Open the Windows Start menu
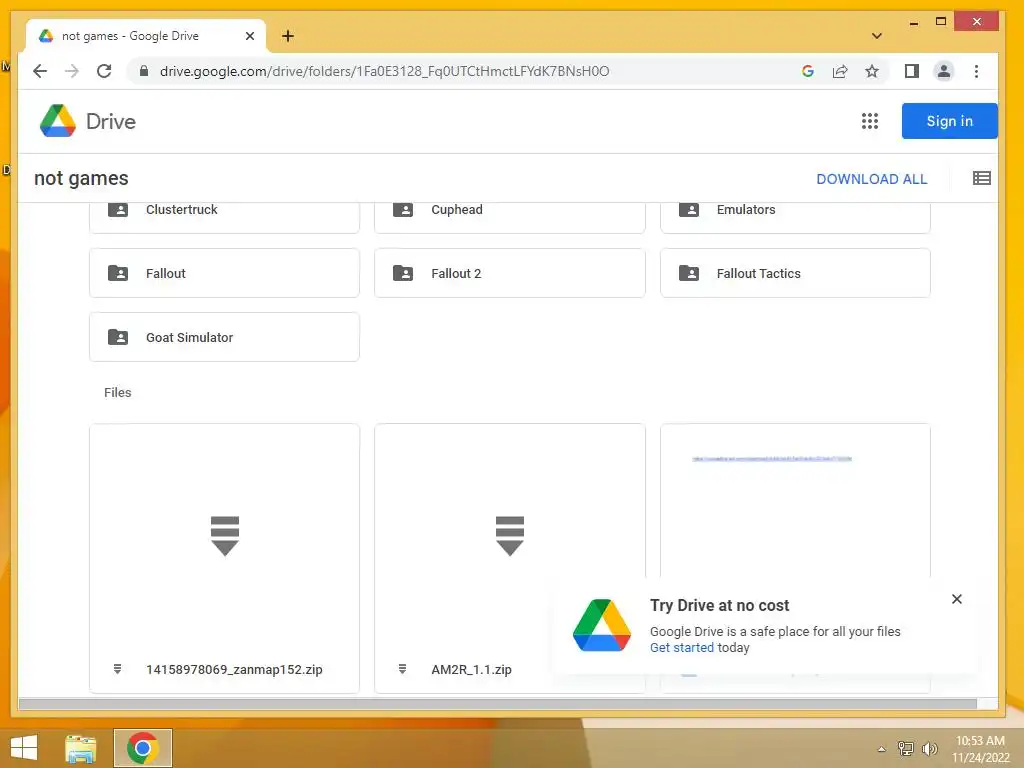 pyautogui.click(x=24, y=748)
